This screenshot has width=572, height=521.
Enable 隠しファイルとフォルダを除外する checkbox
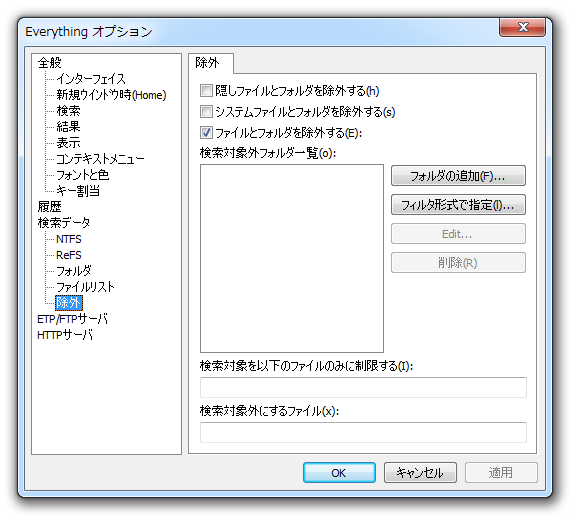(x=206, y=90)
